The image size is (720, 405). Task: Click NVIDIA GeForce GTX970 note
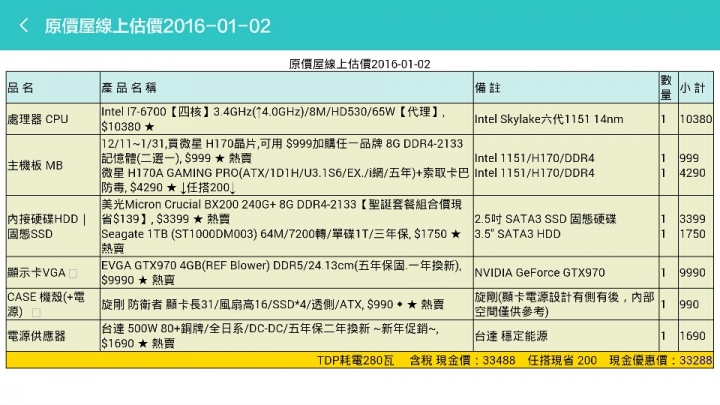(x=540, y=273)
